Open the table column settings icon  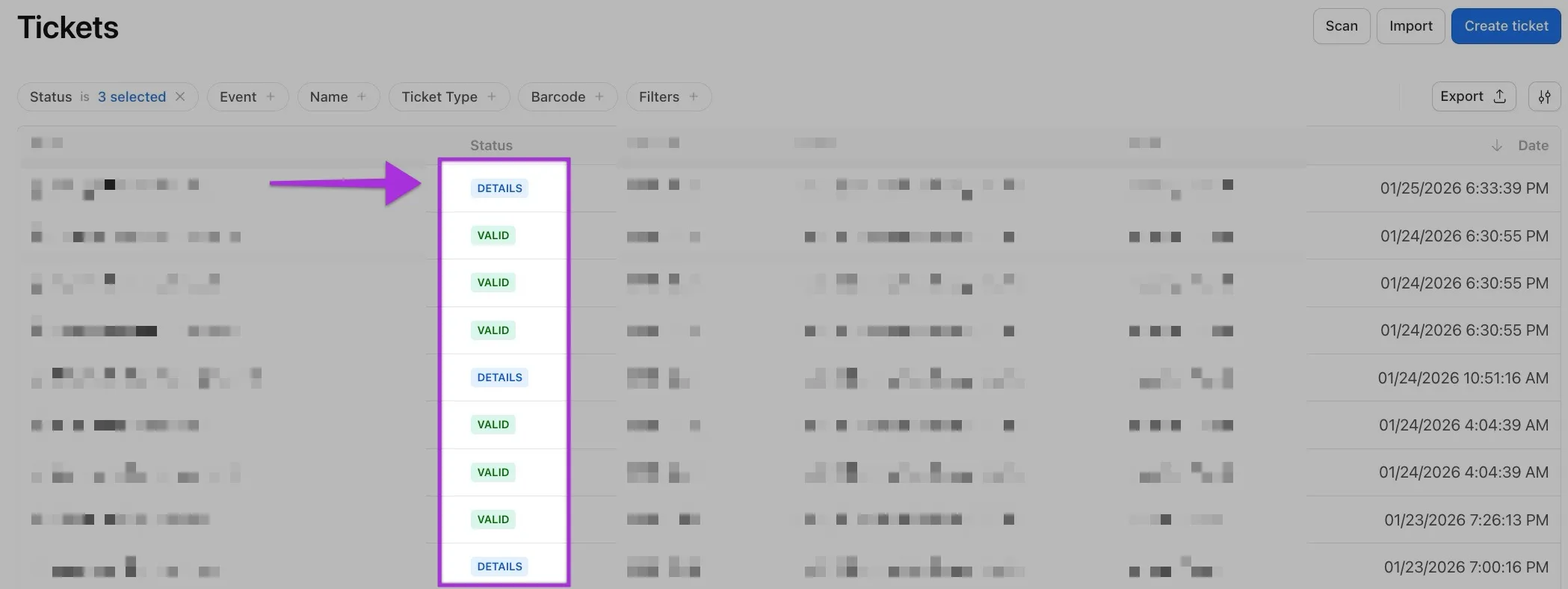[x=1544, y=96]
